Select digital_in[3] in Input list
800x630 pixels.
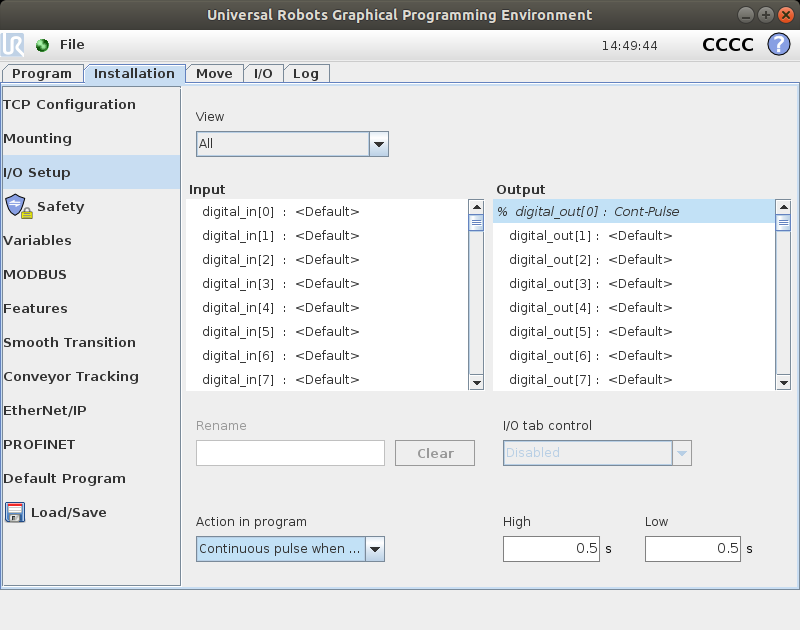pos(280,284)
